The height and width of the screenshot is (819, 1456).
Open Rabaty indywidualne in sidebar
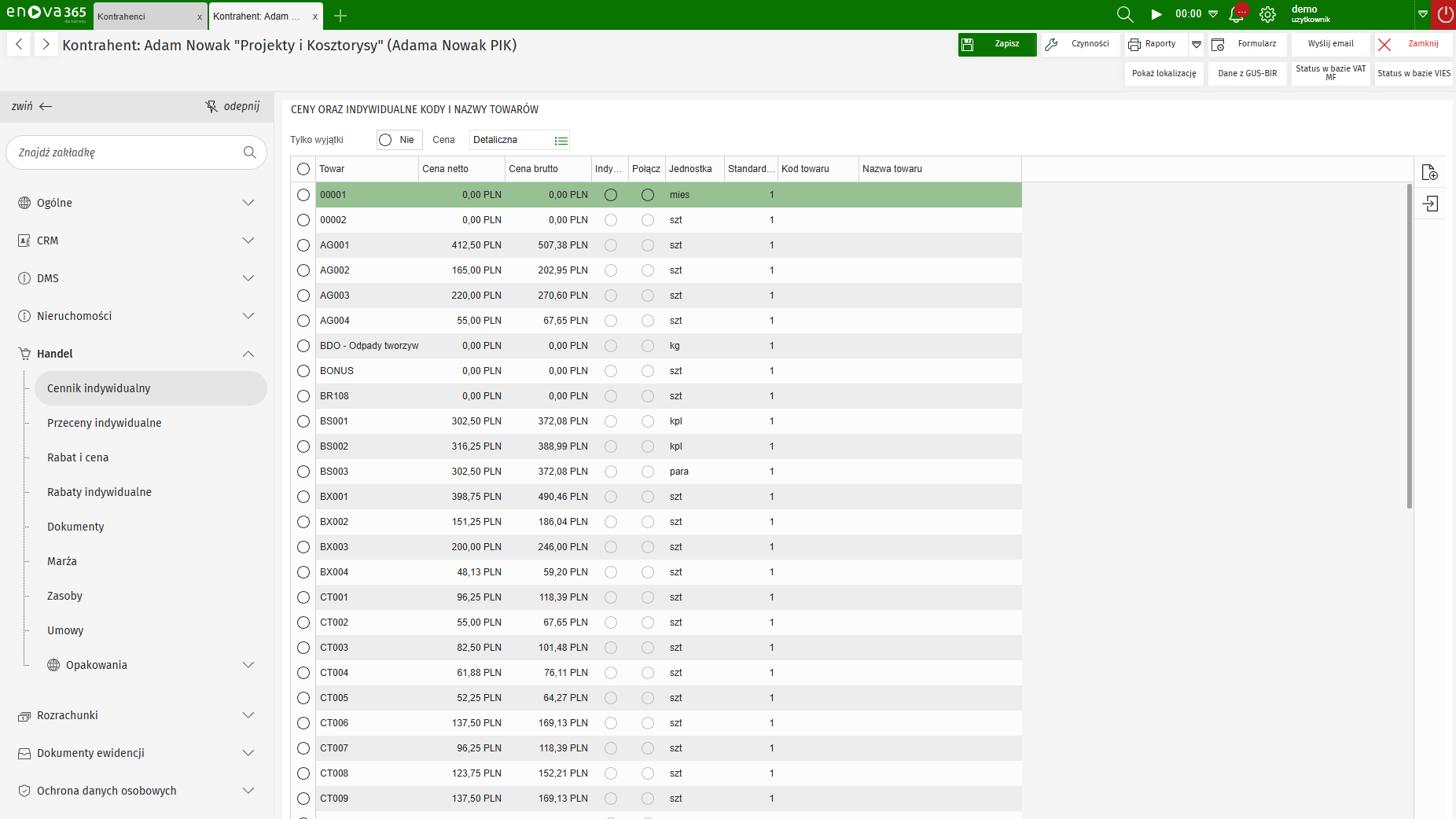point(99,492)
